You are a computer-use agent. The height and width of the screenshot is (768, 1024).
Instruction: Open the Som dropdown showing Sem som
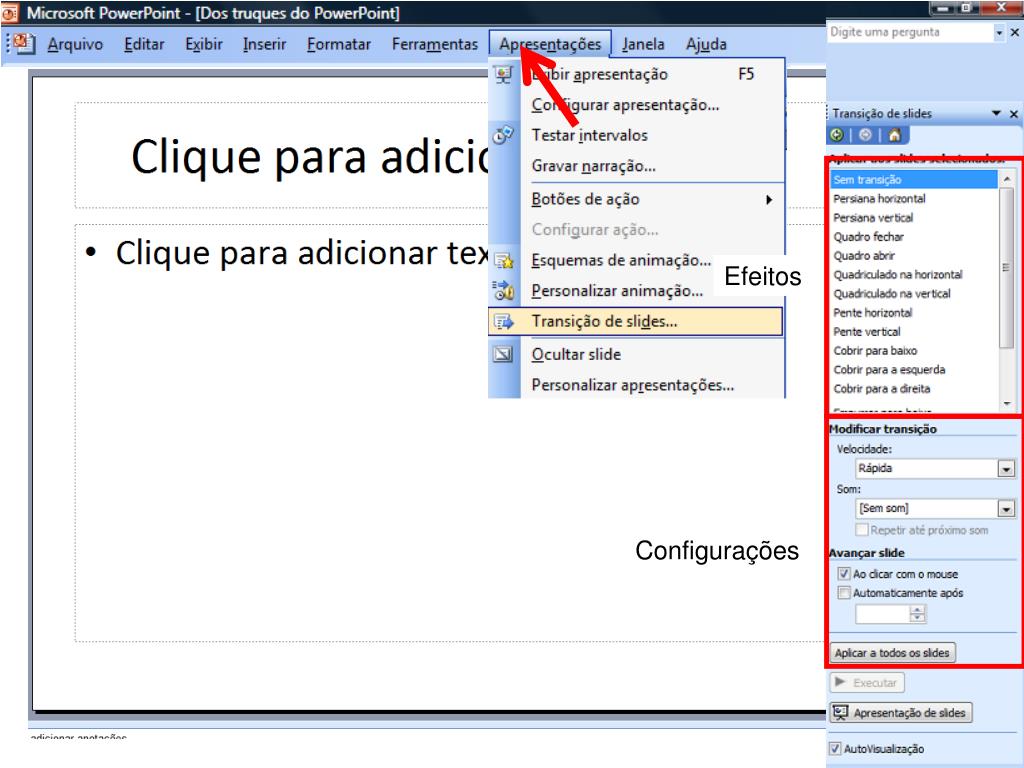click(x=1006, y=508)
